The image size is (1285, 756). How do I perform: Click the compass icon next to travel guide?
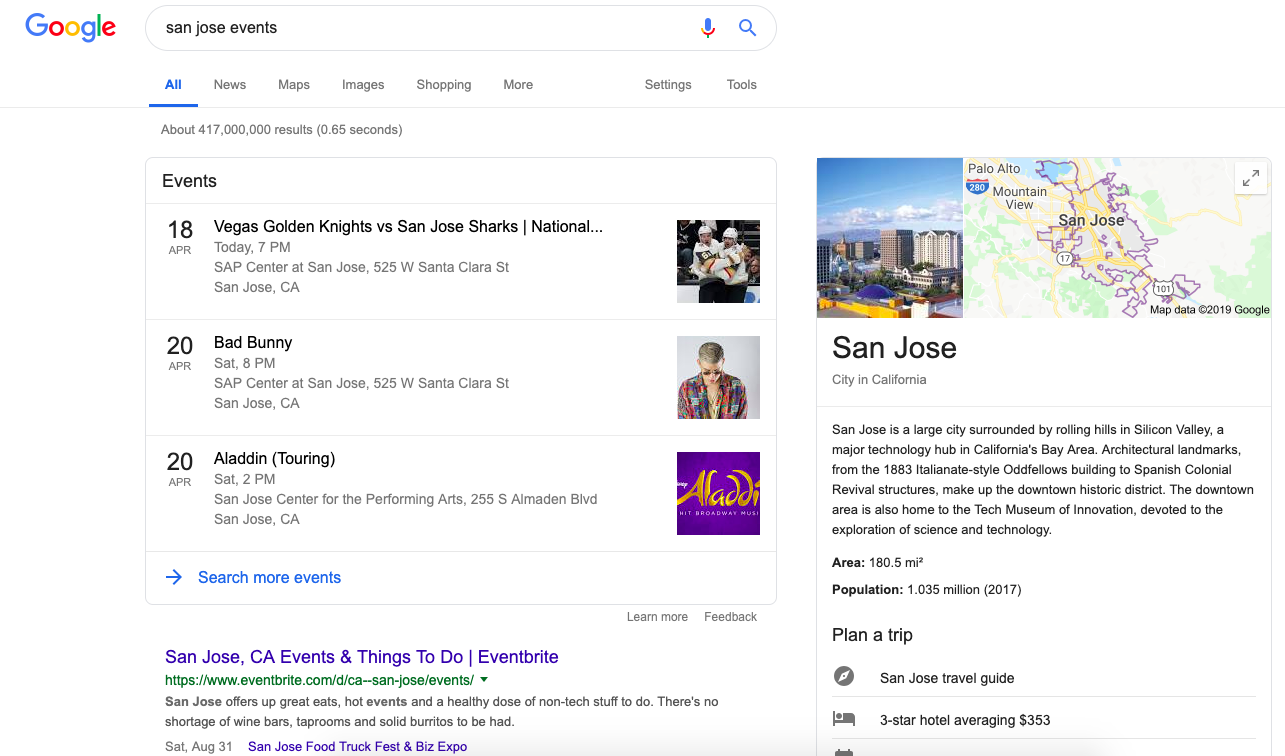click(845, 676)
